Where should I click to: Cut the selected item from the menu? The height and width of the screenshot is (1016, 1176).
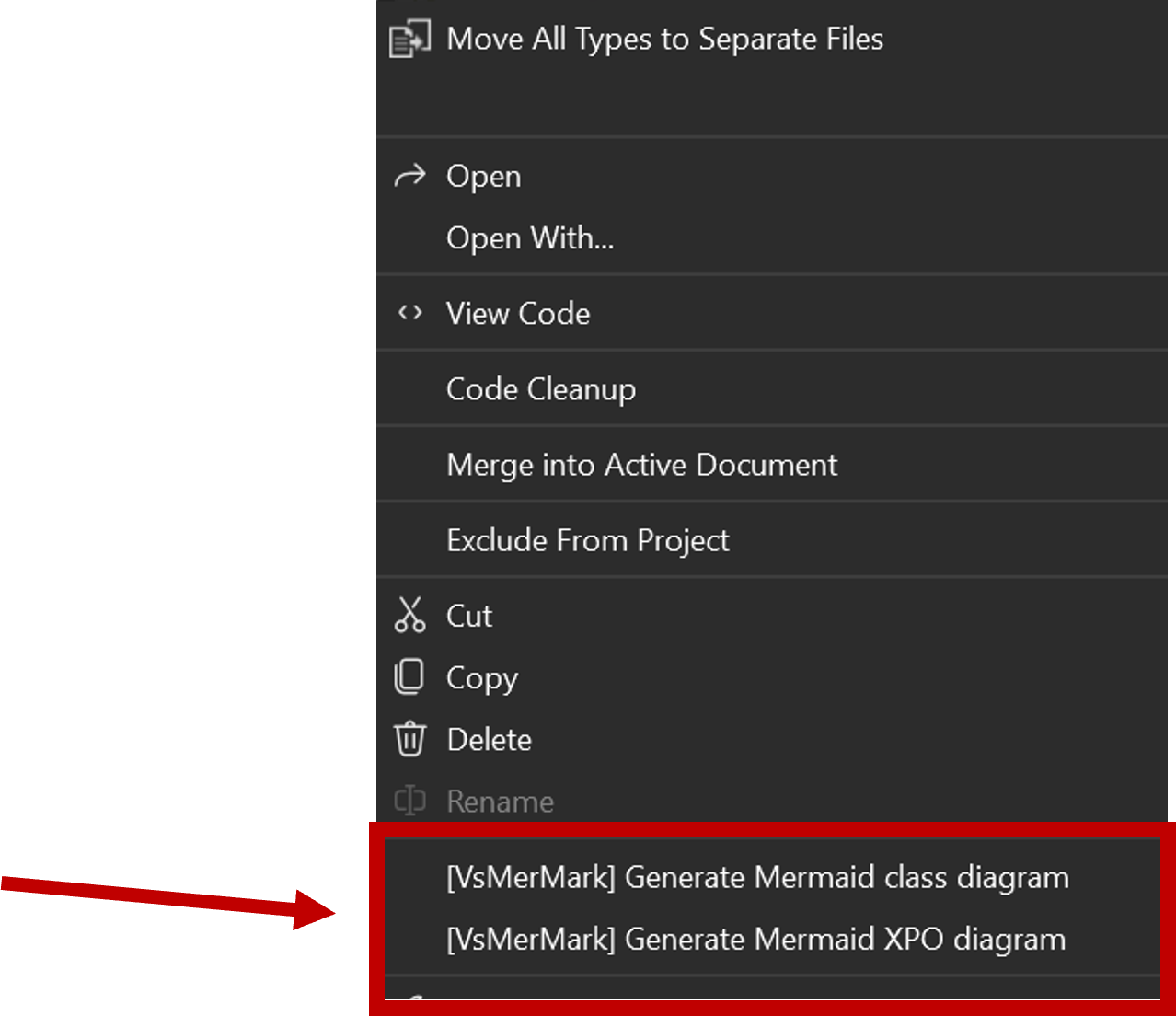coord(469,616)
